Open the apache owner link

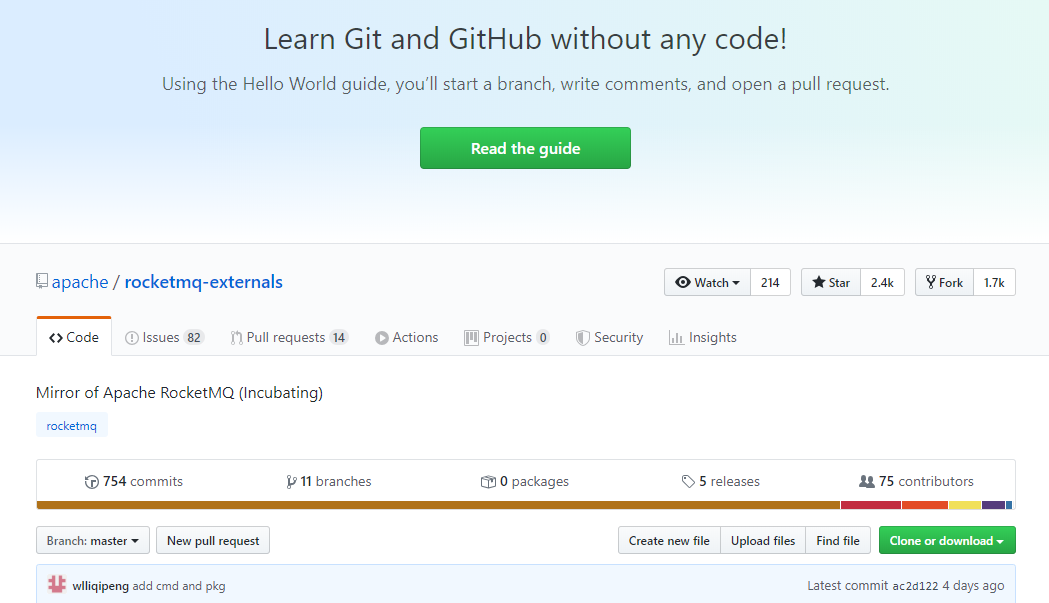click(80, 282)
